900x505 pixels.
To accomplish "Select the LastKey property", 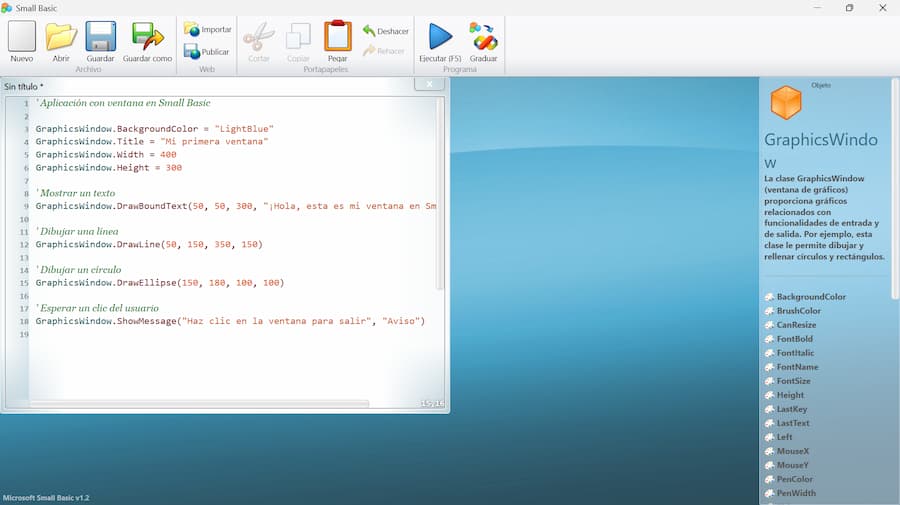I will coord(792,409).
